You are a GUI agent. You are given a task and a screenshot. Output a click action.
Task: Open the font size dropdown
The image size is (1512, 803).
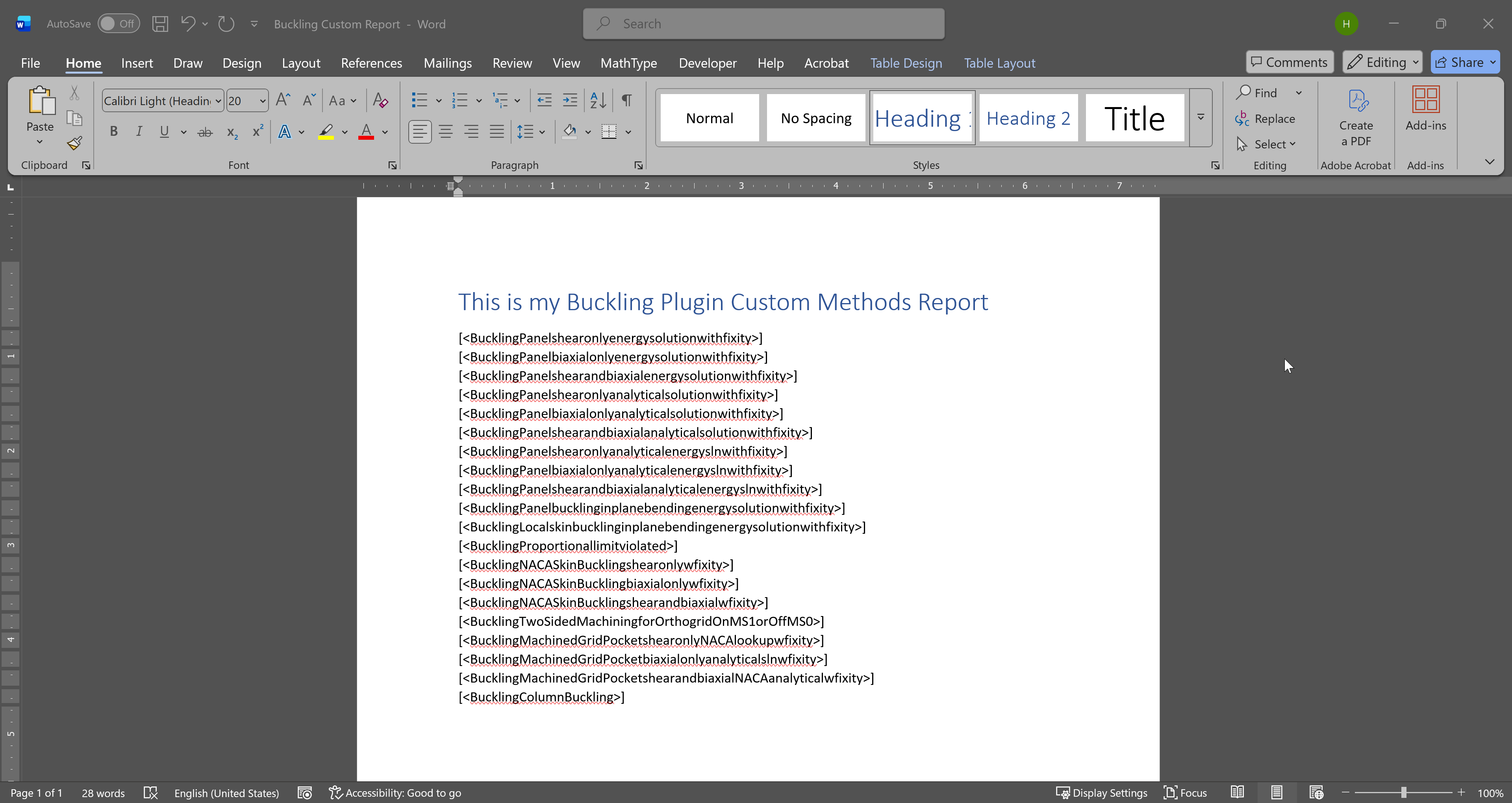tap(263, 101)
